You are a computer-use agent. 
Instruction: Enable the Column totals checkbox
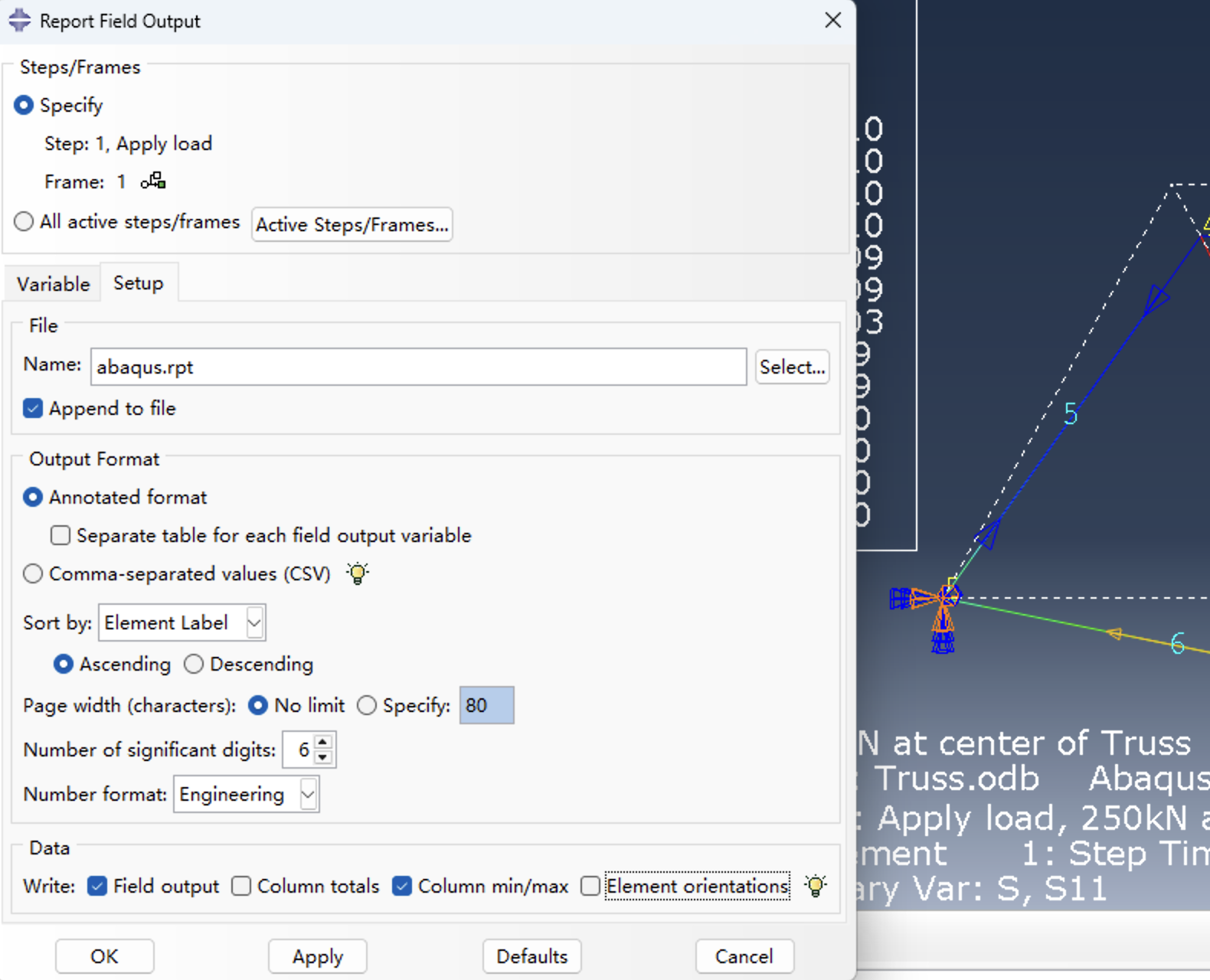pyautogui.click(x=241, y=886)
